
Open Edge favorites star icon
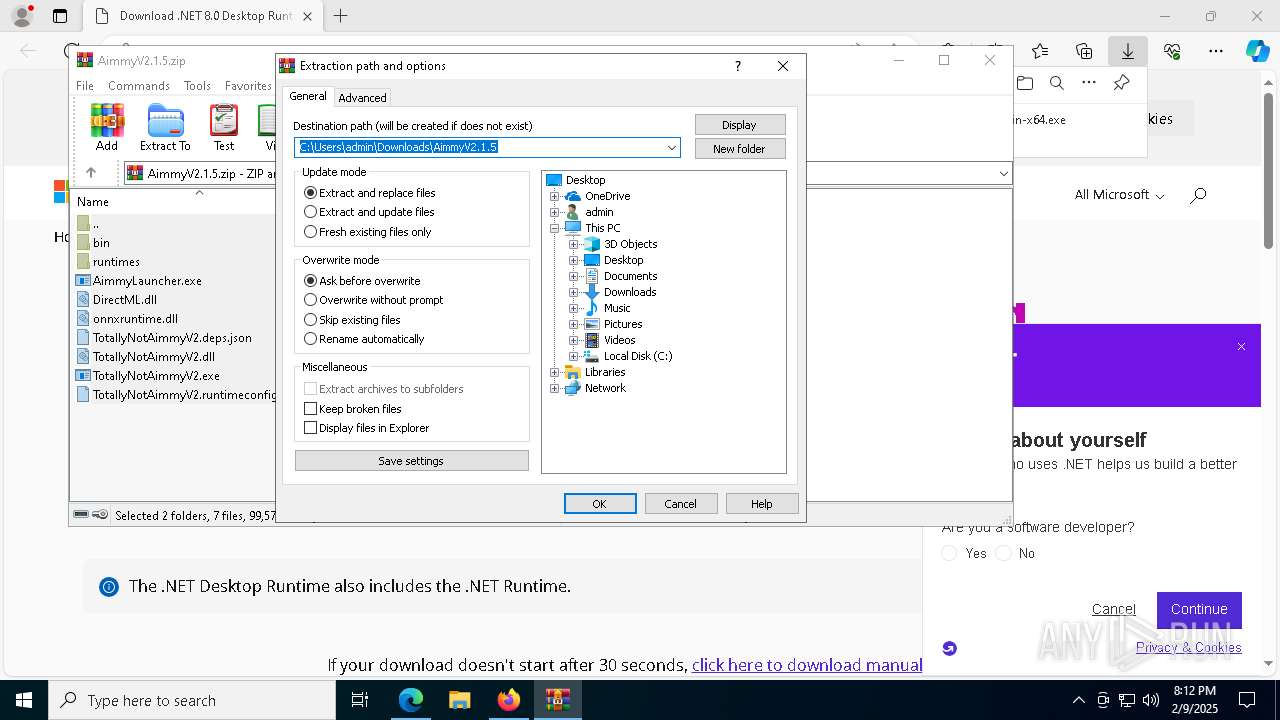1040,51
